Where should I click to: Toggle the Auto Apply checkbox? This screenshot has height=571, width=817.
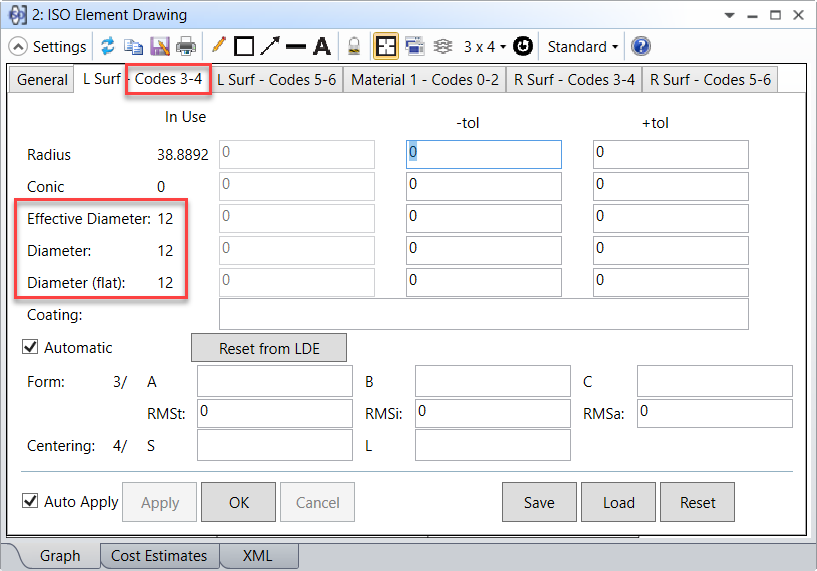31,502
